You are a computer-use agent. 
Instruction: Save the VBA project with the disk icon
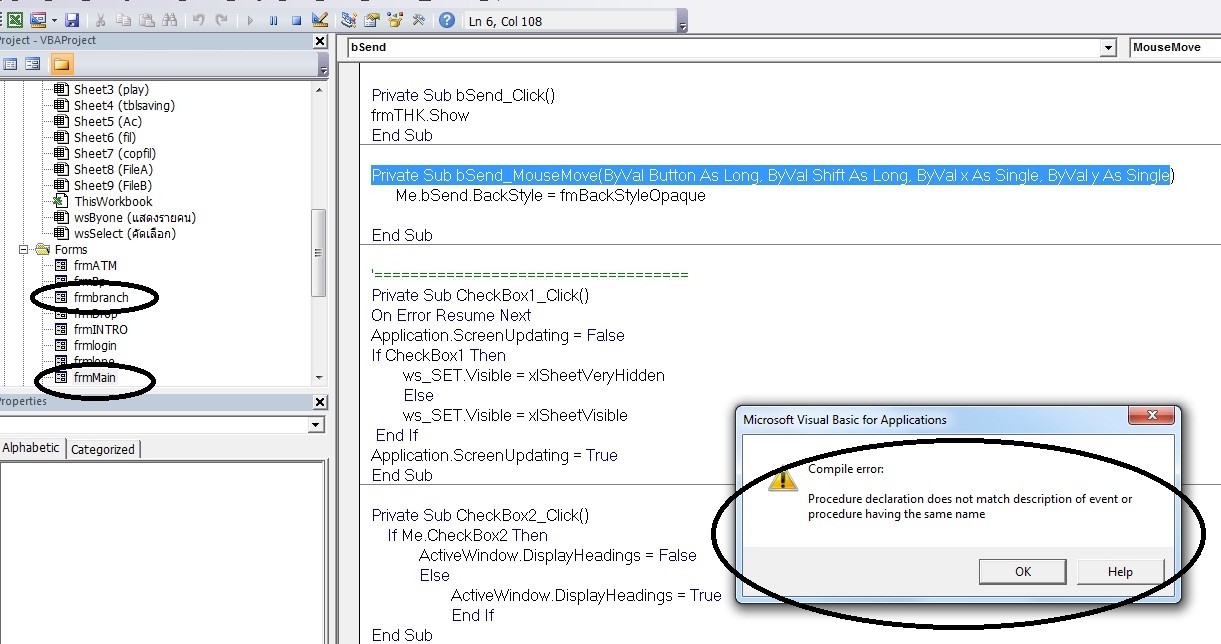coord(72,20)
